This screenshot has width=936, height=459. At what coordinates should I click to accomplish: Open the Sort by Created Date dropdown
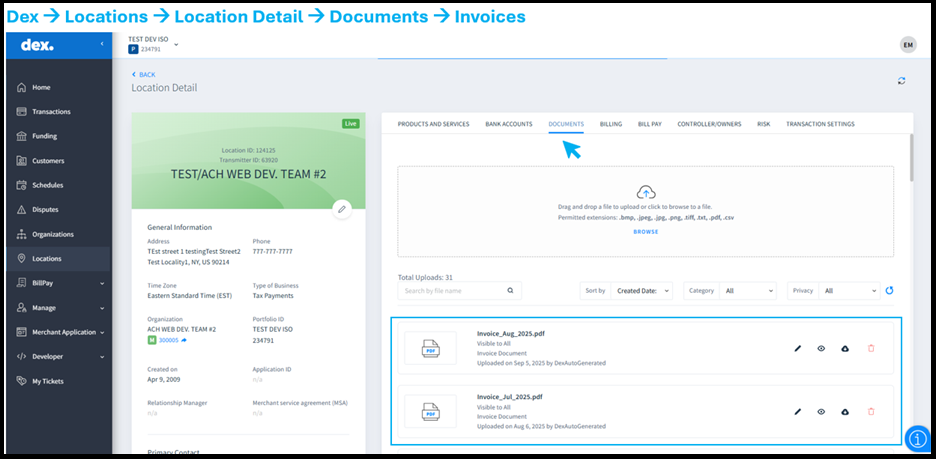tap(641, 291)
